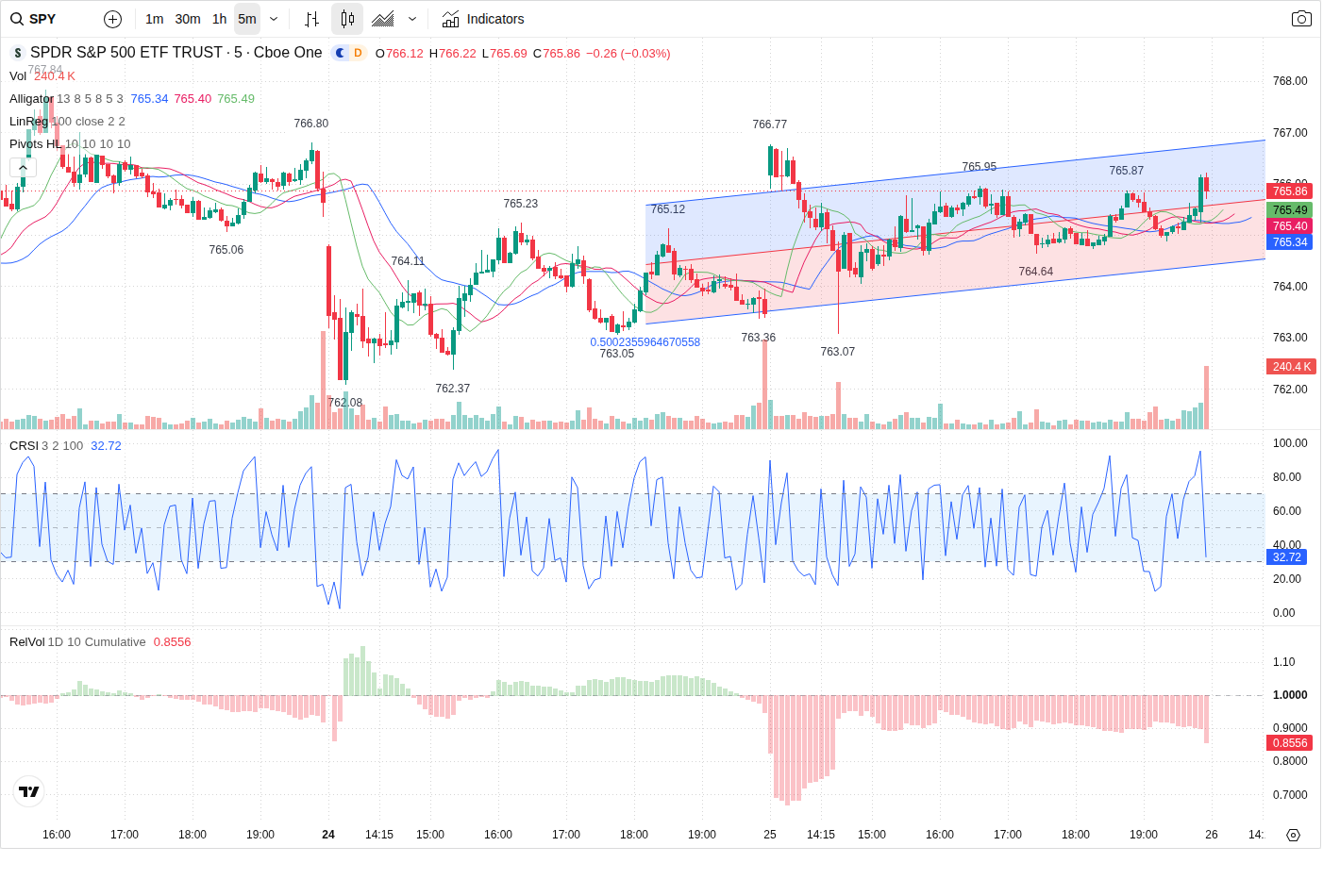1340x896 pixels.
Task: Click the moon market status icon
Action: click(x=341, y=53)
